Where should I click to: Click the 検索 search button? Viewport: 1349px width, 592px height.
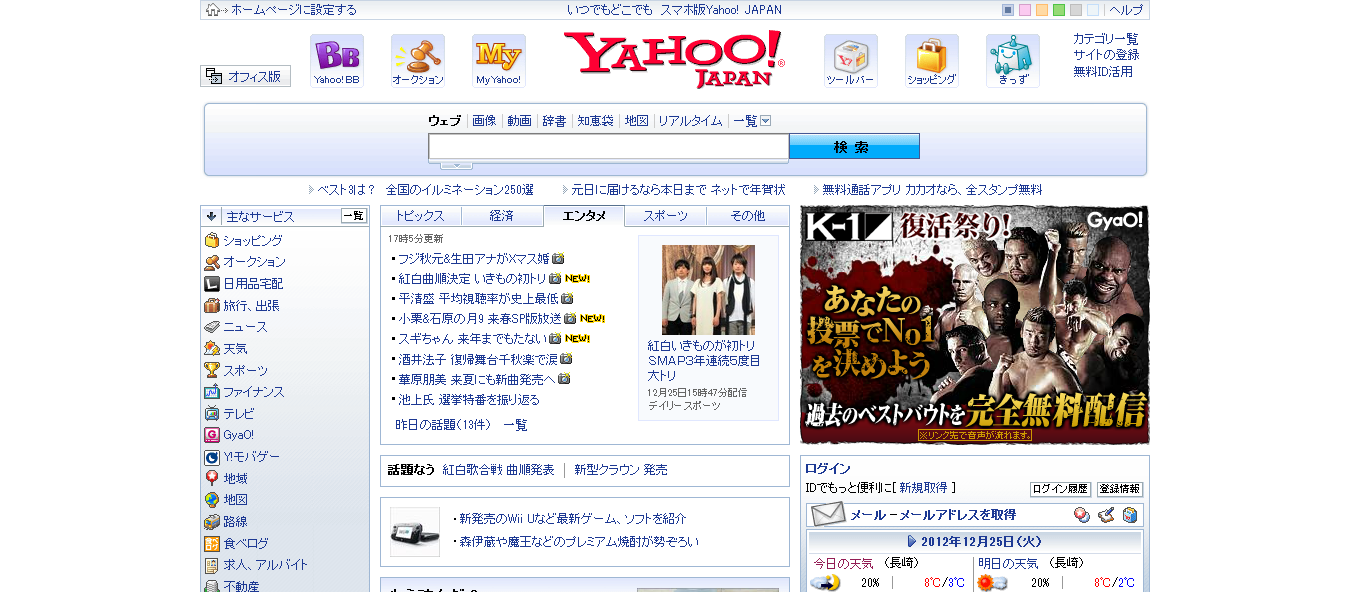tap(854, 147)
